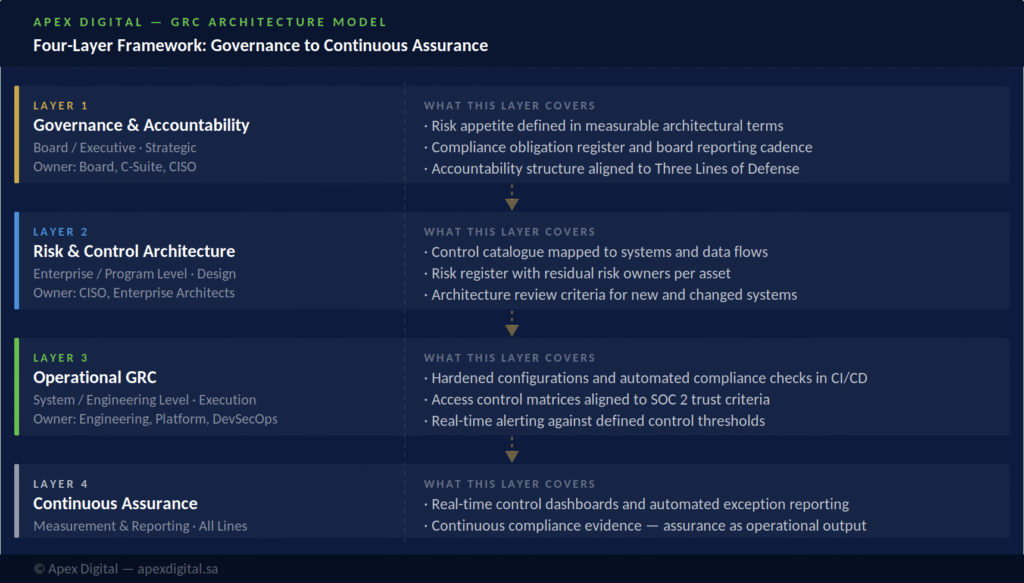Click the SOC 2 trust criteria bullet

pos(597,399)
